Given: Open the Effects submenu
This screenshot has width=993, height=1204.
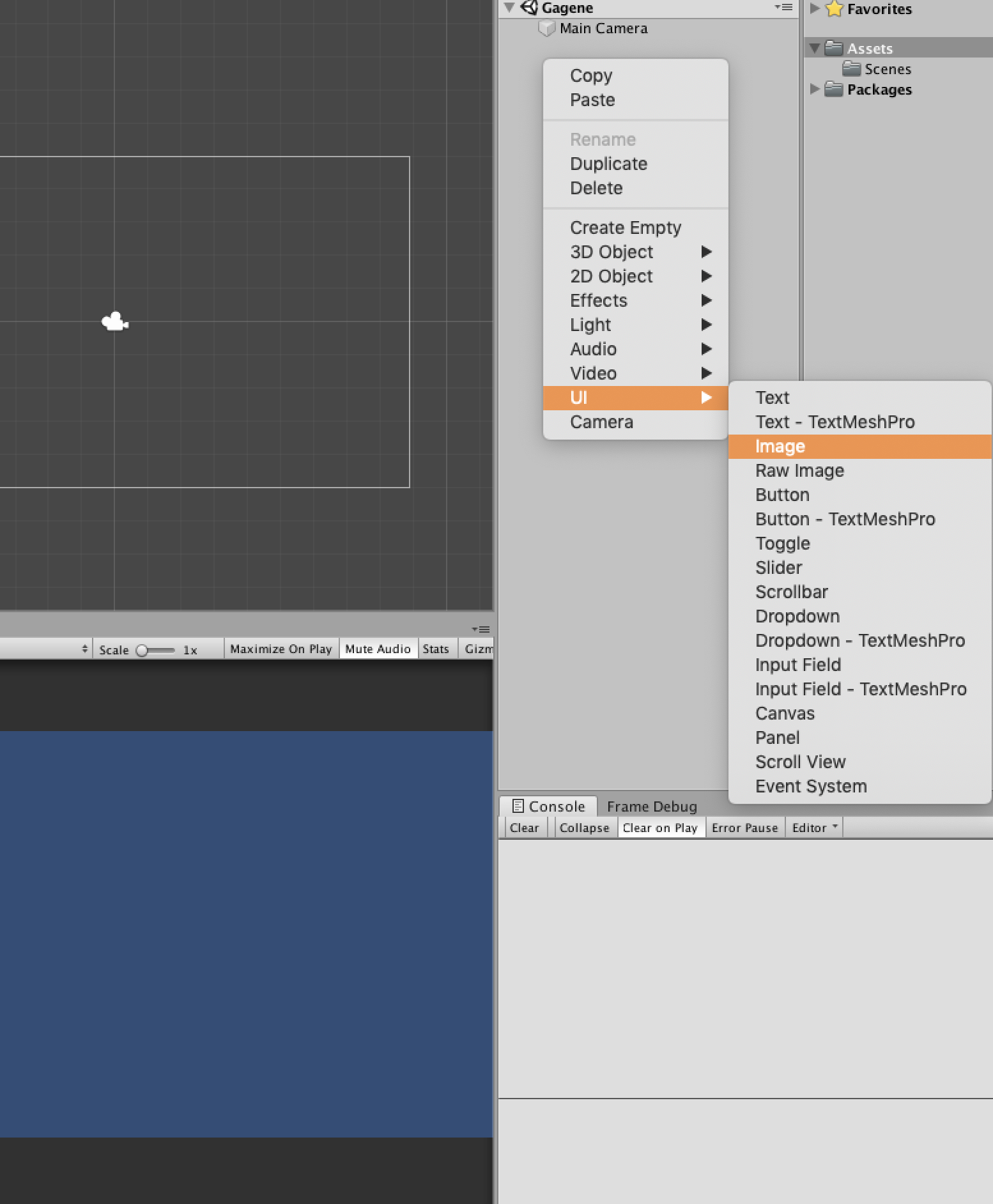Looking at the screenshot, I should click(x=635, y=300).
